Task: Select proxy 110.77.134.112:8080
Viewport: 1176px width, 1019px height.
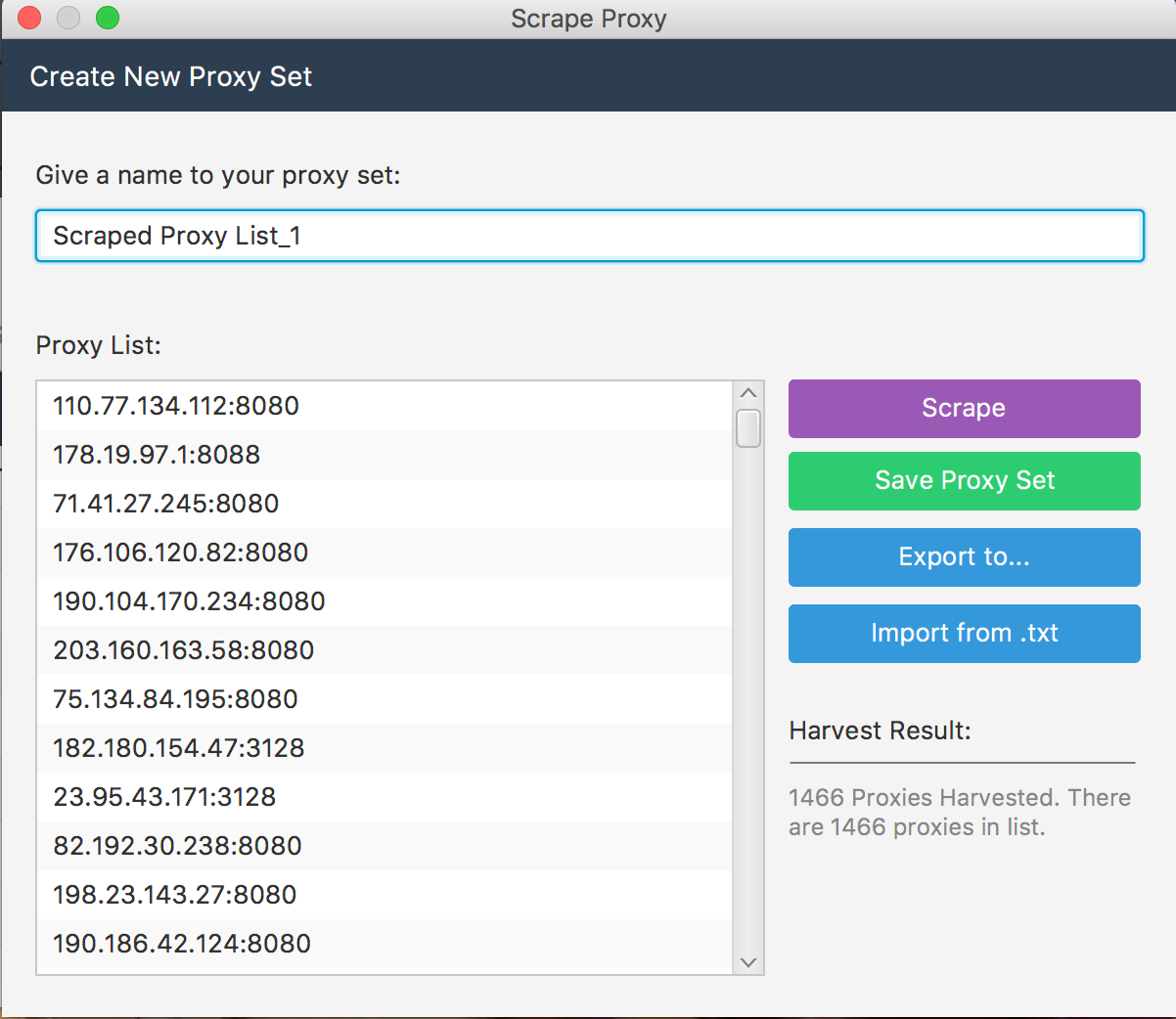Action: tap(176, 406)
